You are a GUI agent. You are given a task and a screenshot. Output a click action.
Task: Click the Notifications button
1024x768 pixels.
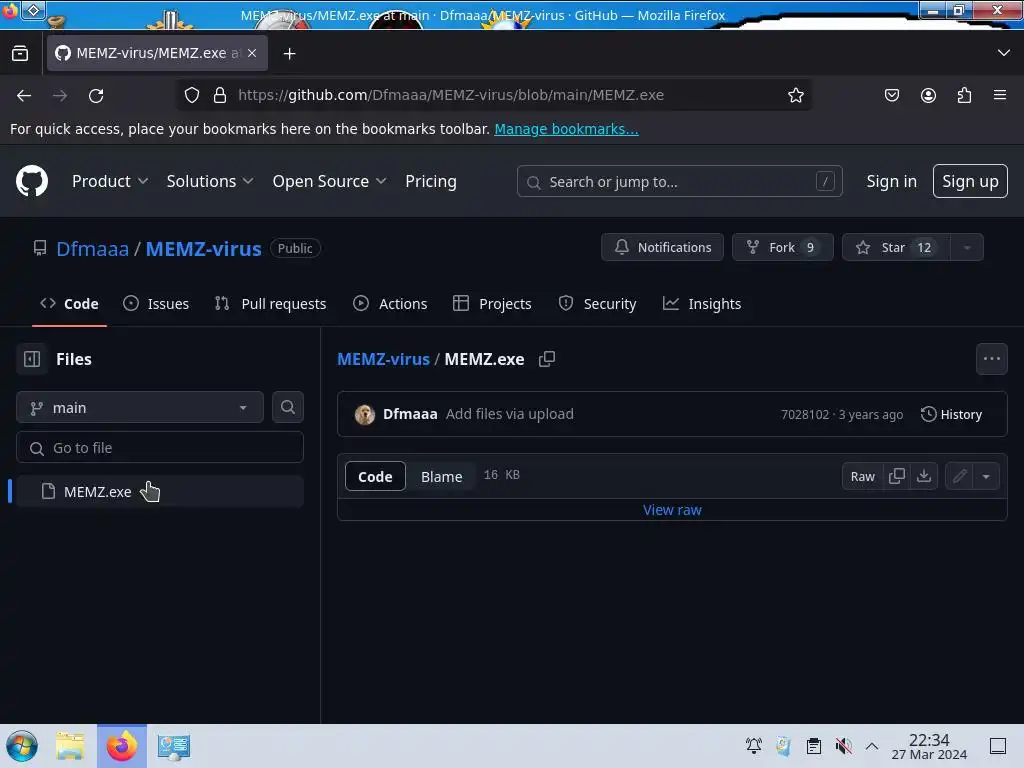tap(662, 248)
